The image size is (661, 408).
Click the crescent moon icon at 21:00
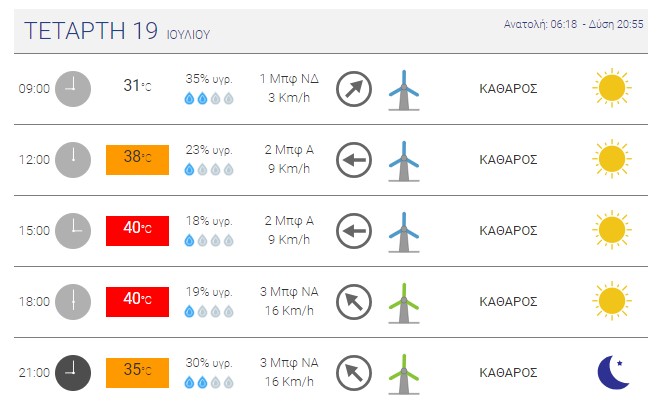click(x=613, y=373)
